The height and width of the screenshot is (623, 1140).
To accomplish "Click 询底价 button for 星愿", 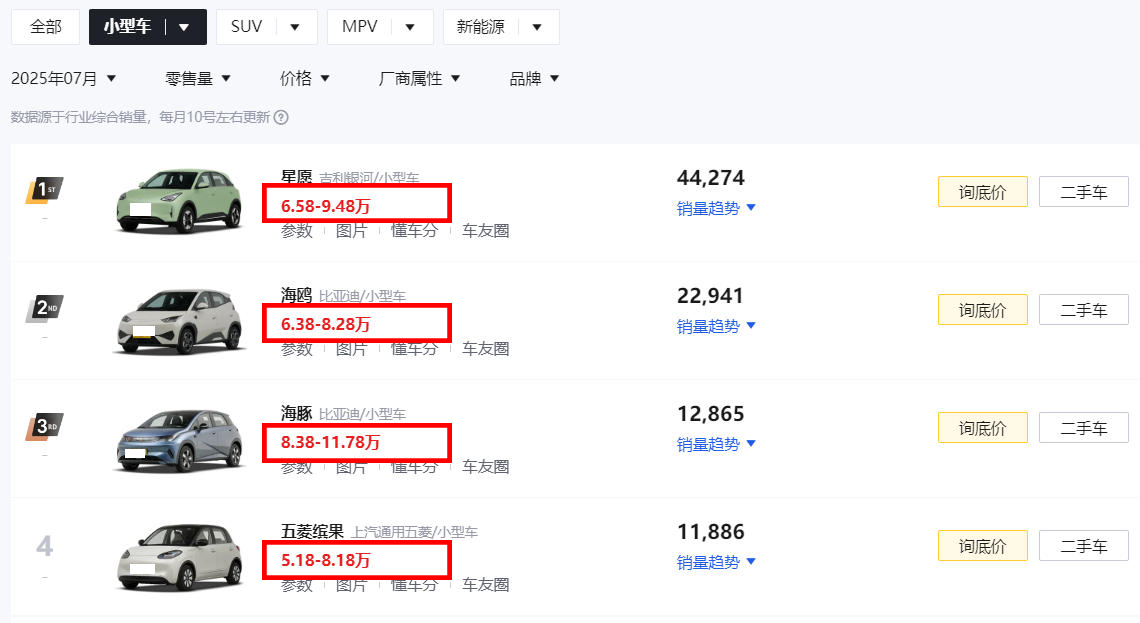I will [x=982, y=192].
